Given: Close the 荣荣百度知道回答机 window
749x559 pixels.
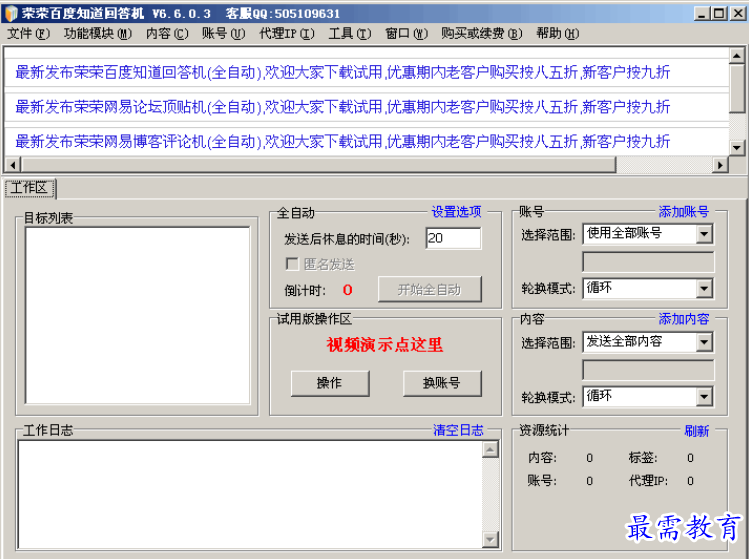Looking at the screenshot, I should click(x=737, y=13).
